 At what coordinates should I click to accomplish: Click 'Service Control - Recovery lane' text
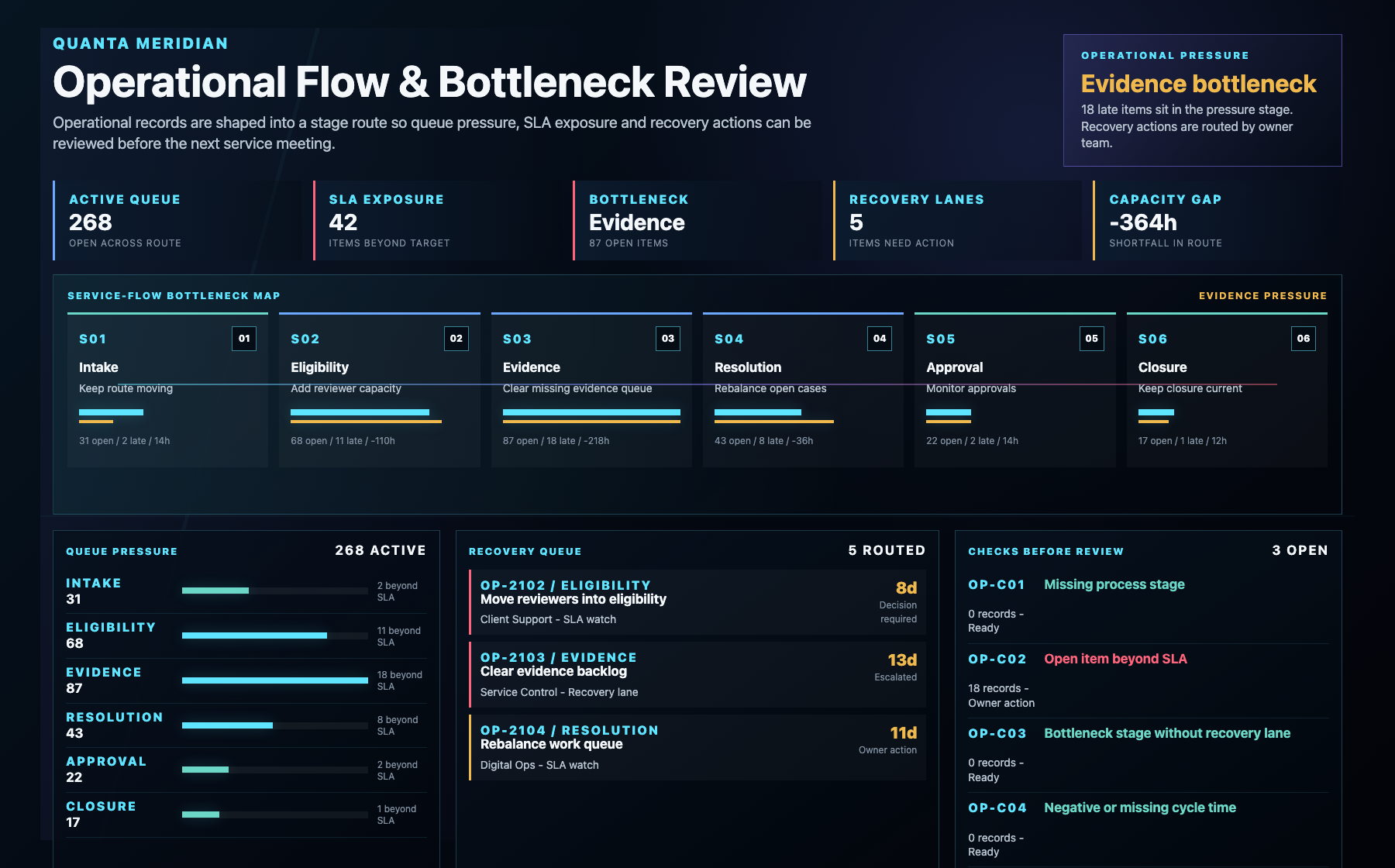[x=559, y=692]
